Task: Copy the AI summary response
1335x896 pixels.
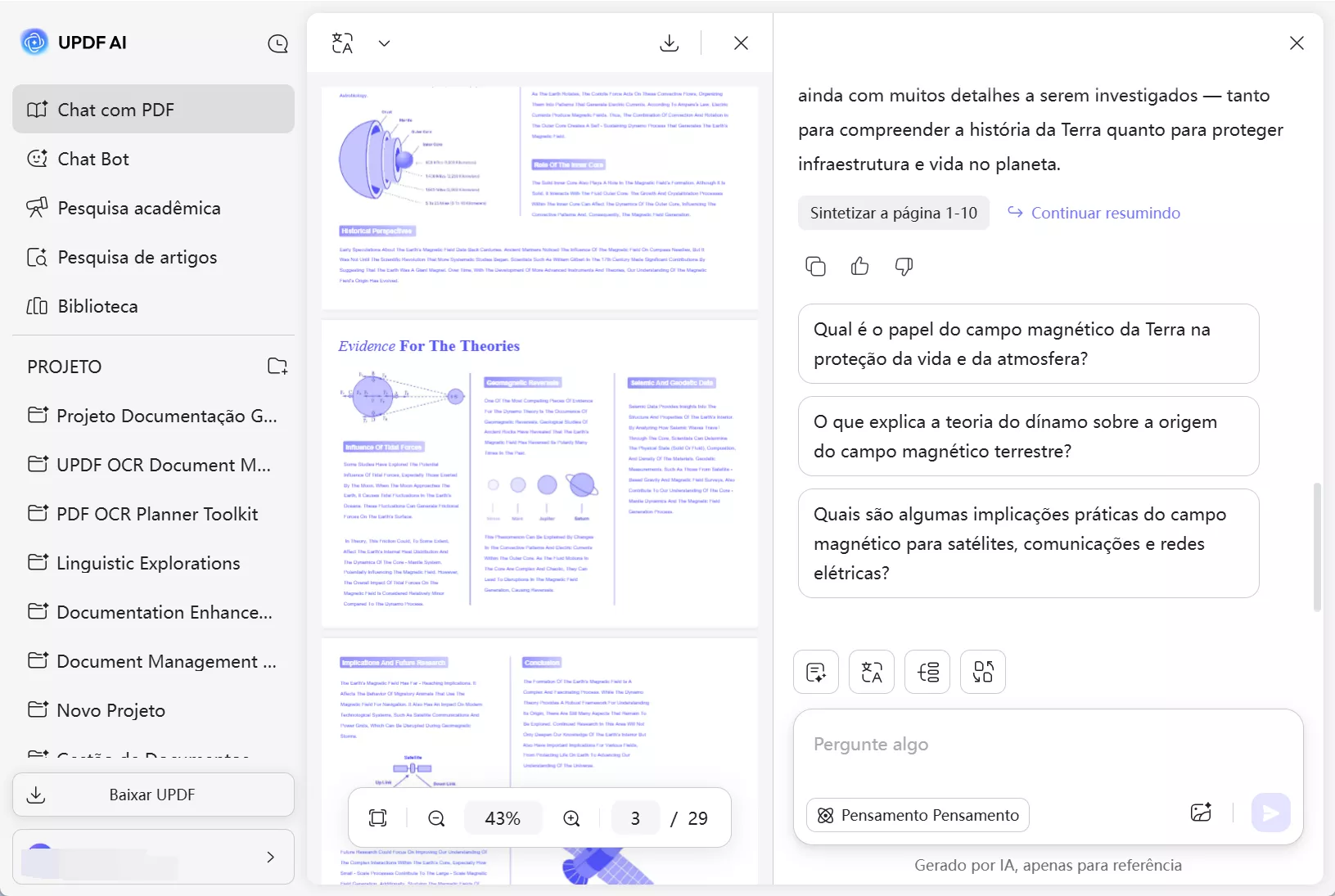Action: coord(815,266)
